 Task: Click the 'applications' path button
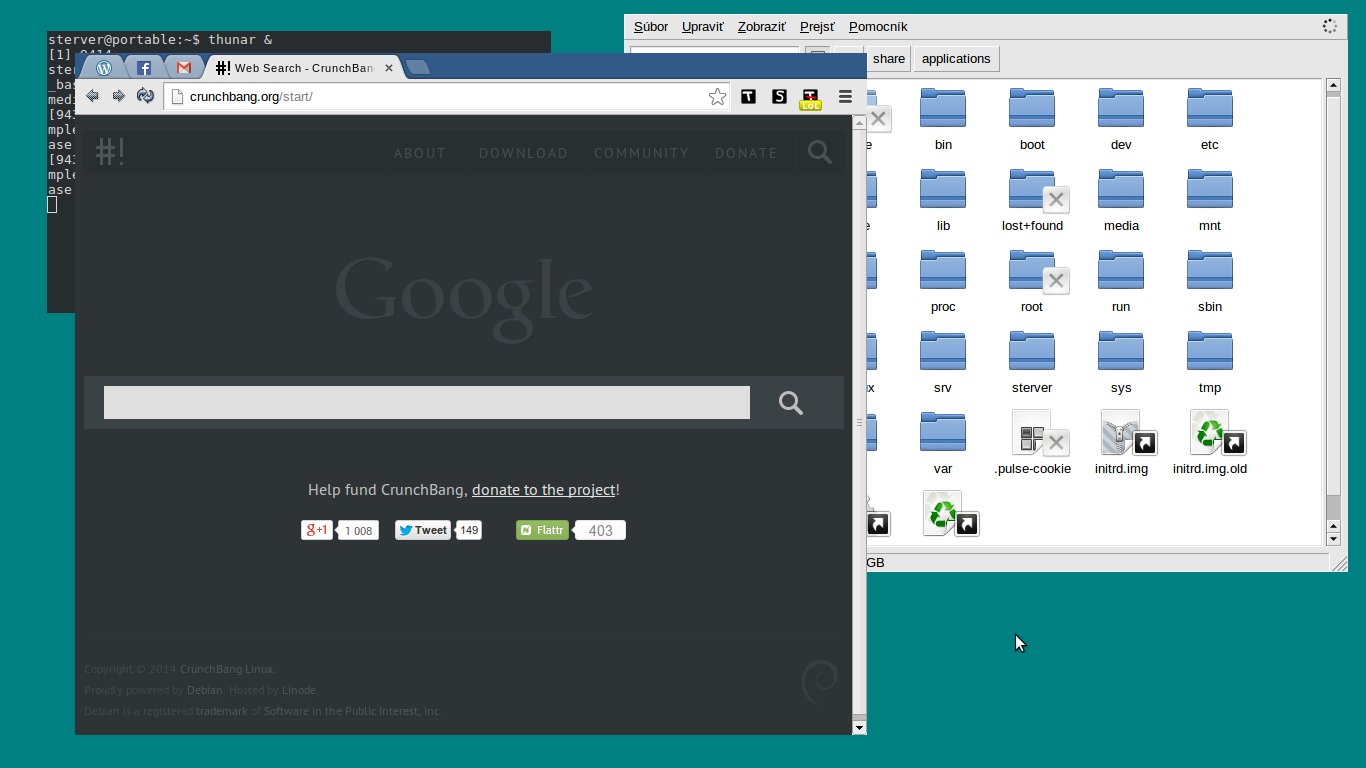pyautogui.click(x=956, y=59)
